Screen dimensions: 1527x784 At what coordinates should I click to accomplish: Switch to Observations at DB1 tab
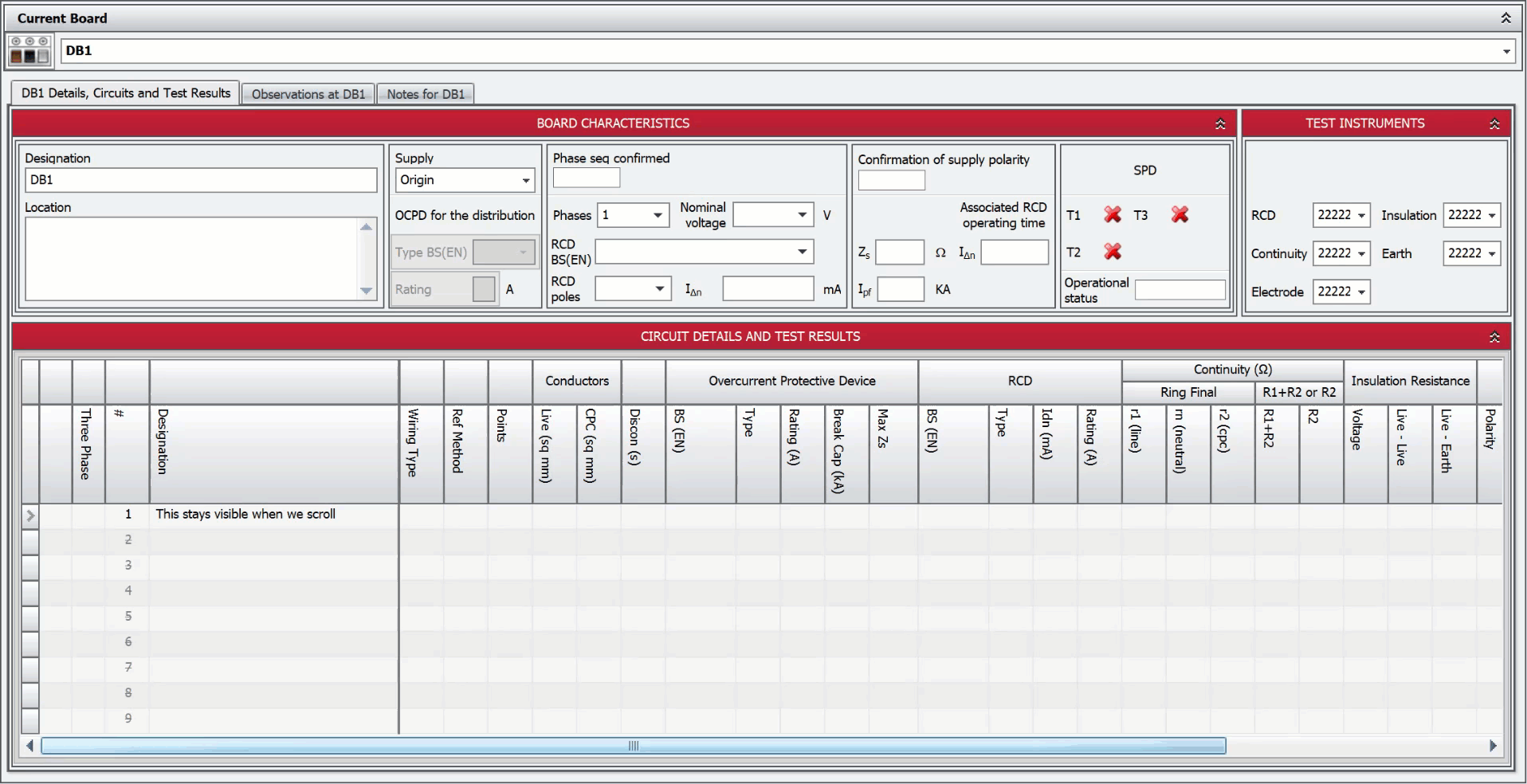(308, 94)
